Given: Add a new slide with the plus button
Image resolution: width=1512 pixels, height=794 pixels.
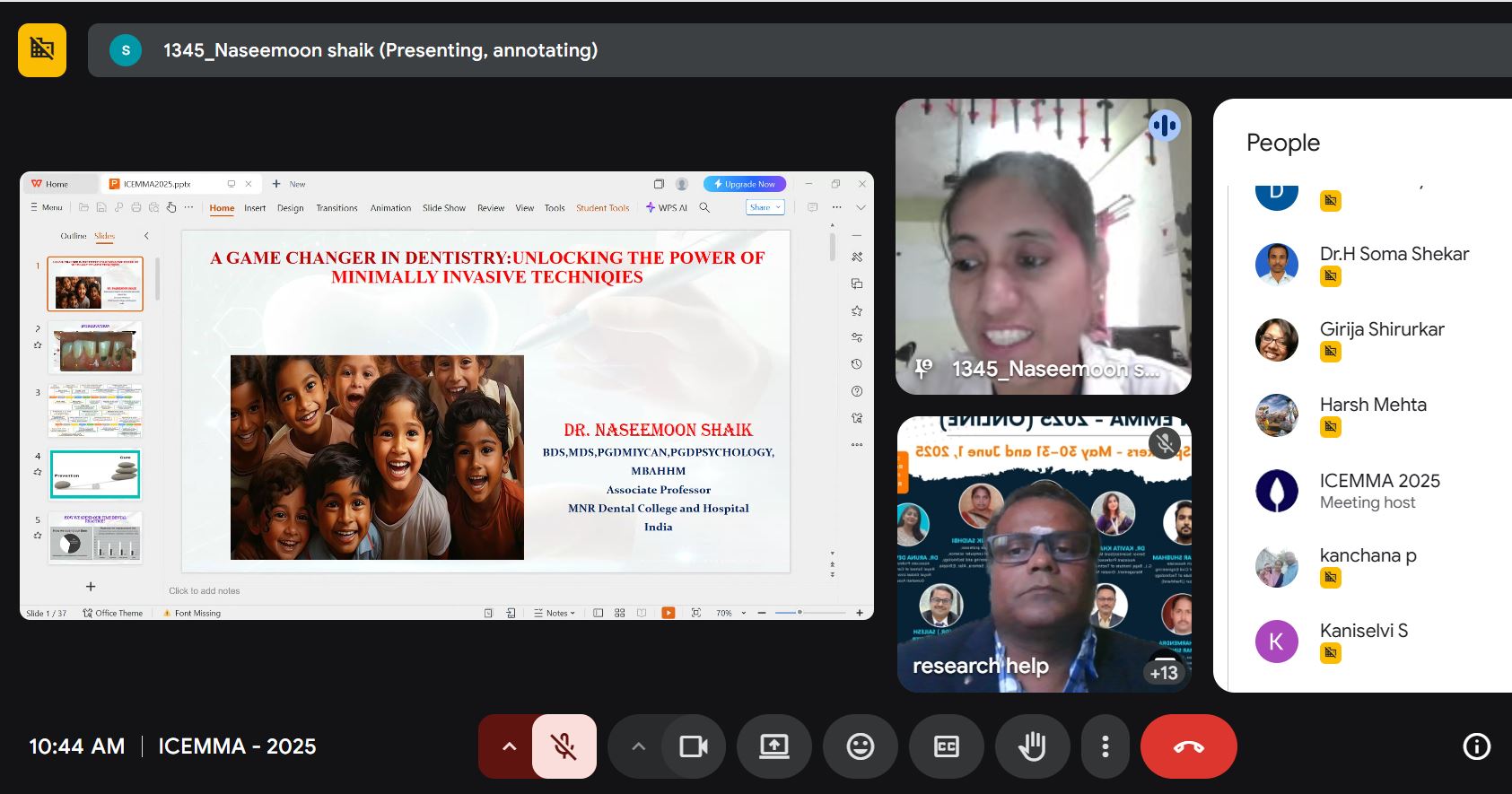Looking at the screenshot, I should coord(91,586).
